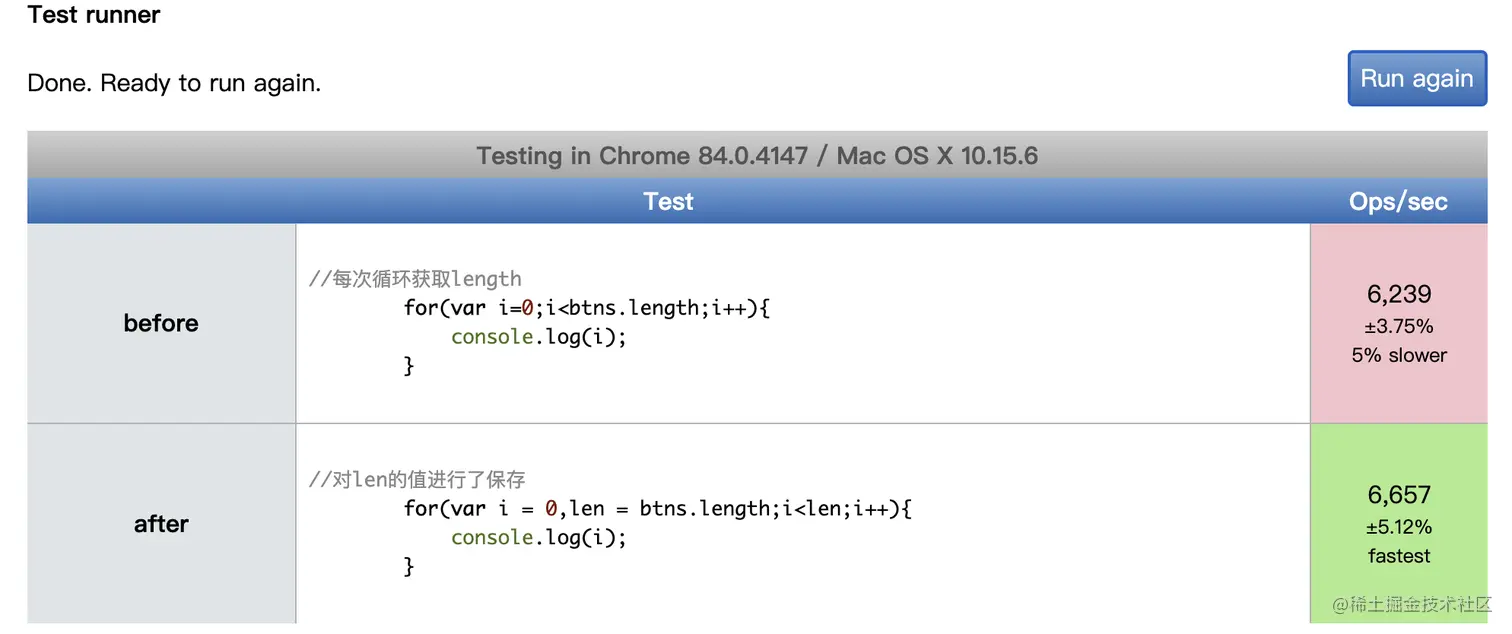Click the Test runner heading

[x=94, y=15]
